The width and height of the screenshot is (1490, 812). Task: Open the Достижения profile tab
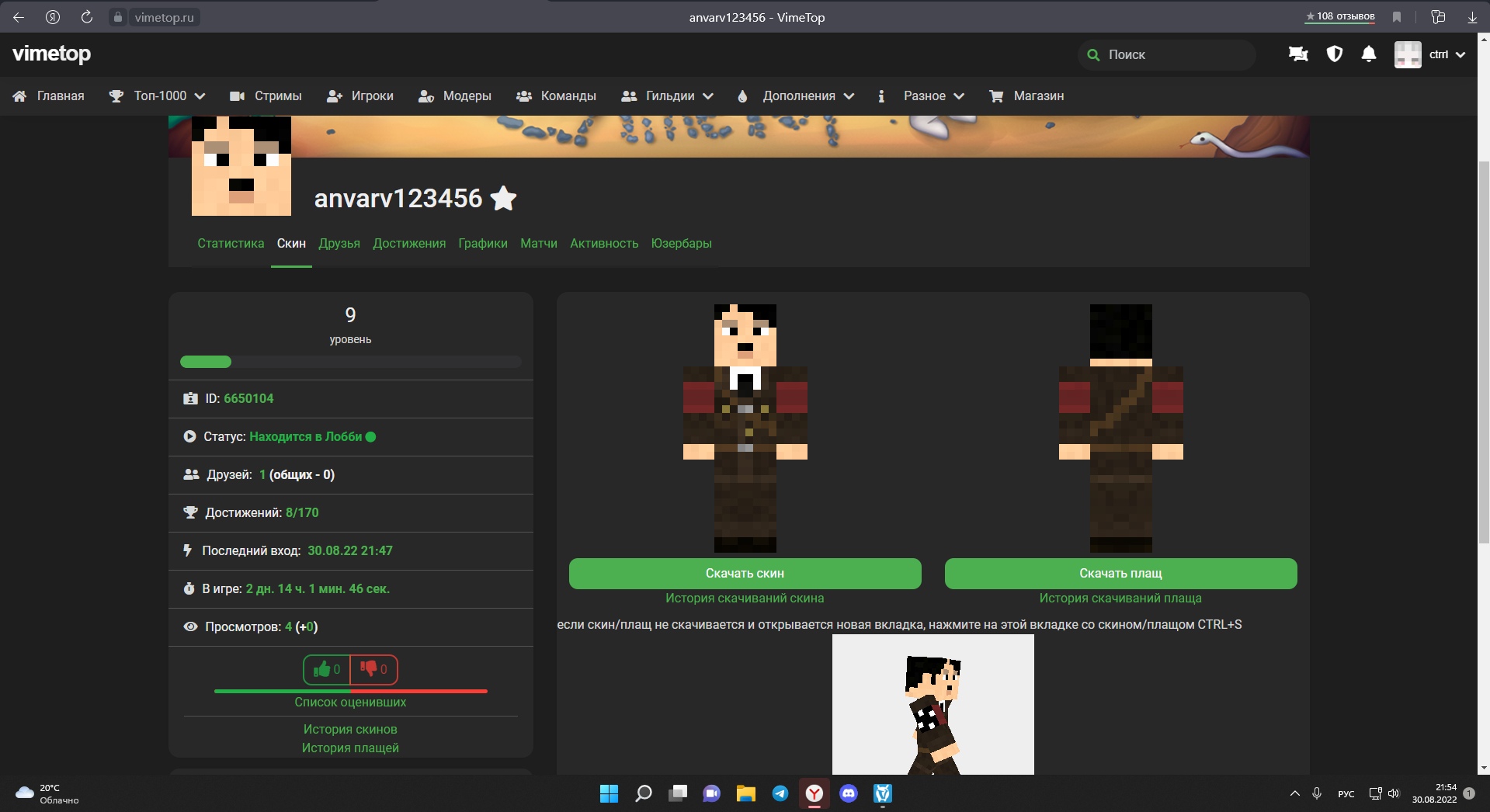coord(409,244)
